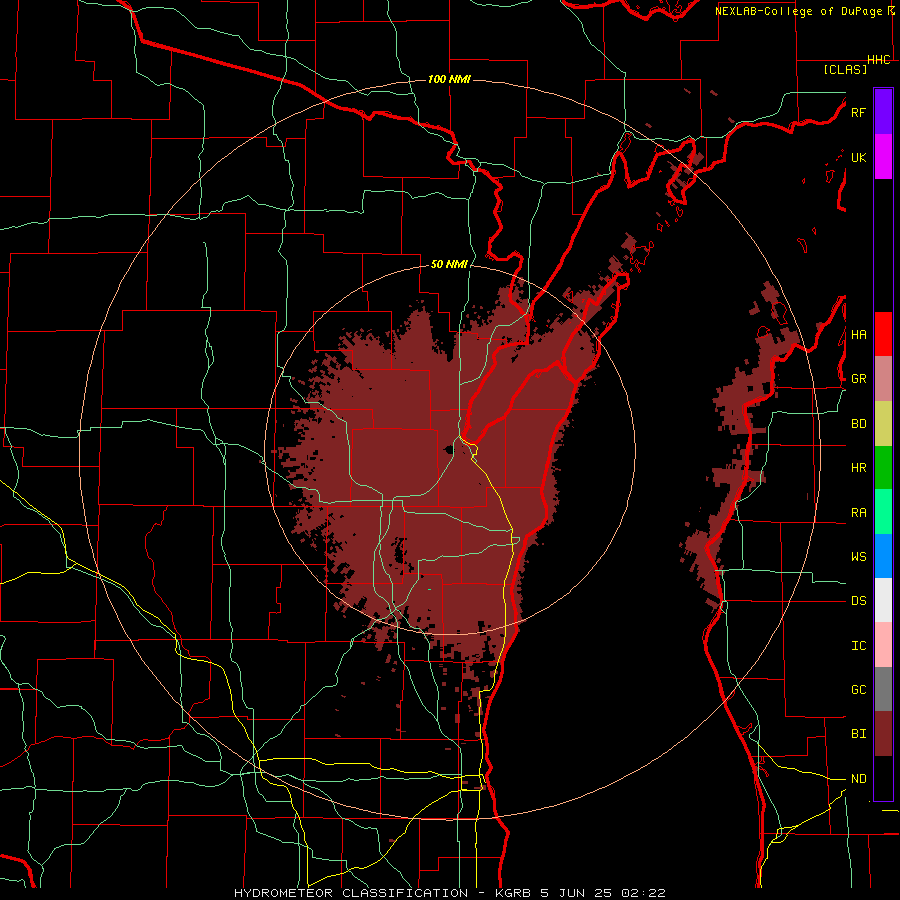
Task: Select the GC gray legend swatch
Action: pos(883,689)
